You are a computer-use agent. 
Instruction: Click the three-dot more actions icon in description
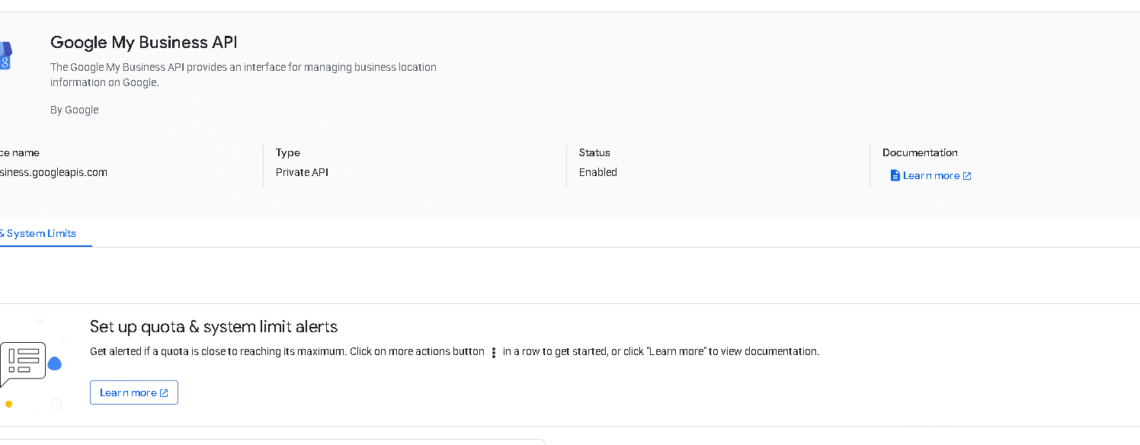pos(494,353)
